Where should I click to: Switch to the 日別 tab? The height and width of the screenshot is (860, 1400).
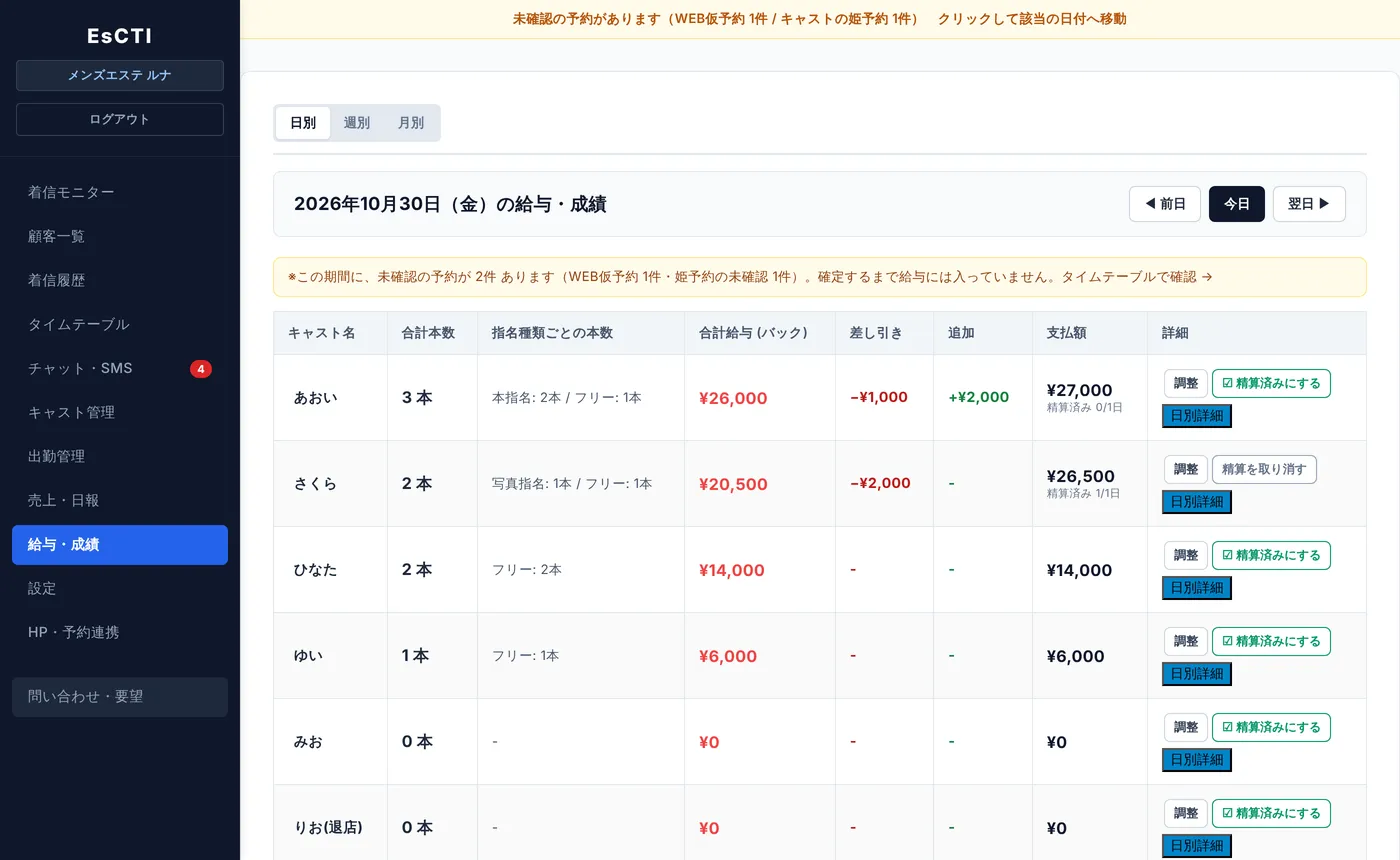(x=303, y=123)
